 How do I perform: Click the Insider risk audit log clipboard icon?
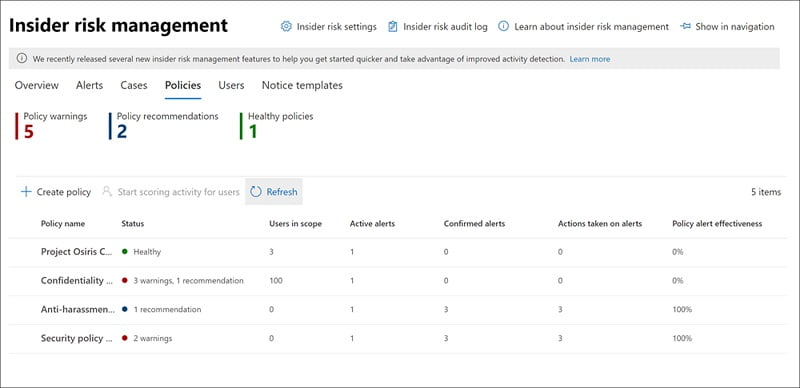392,27
